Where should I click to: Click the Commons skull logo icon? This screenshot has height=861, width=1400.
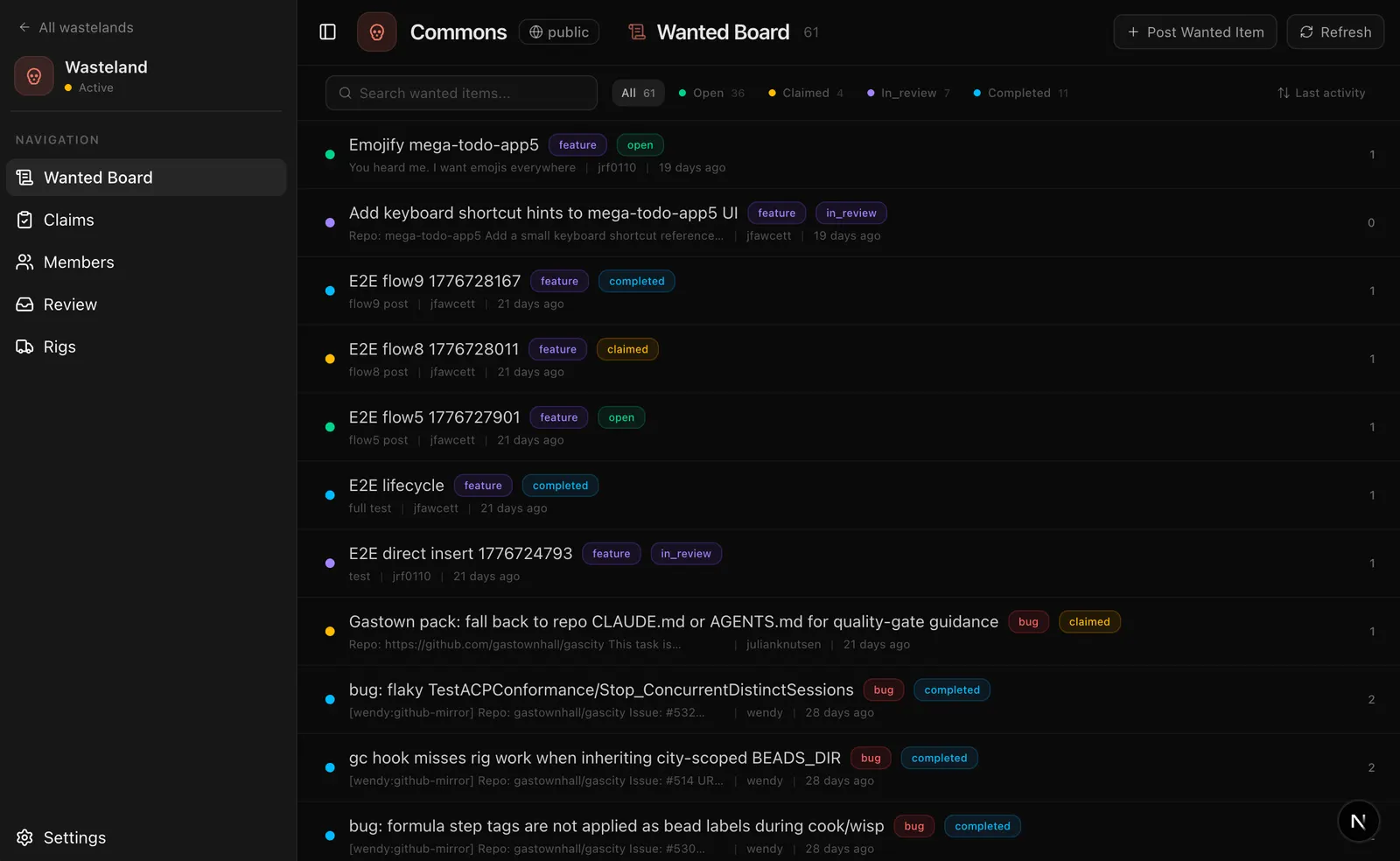(377, 32)
